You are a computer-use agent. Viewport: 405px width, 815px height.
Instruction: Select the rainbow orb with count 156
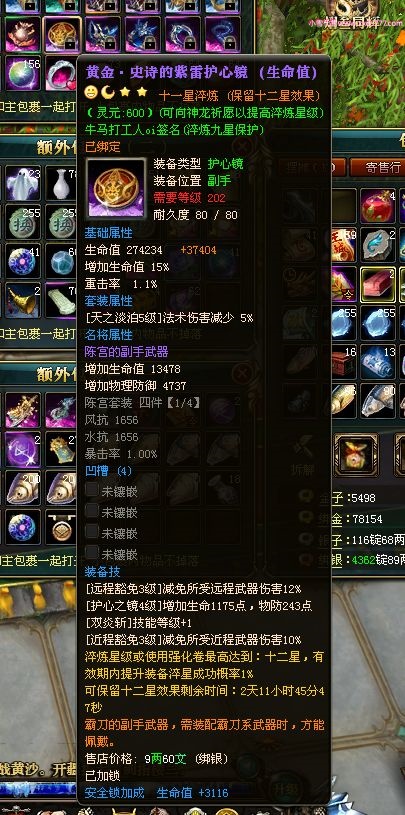[x=23, y=74]
